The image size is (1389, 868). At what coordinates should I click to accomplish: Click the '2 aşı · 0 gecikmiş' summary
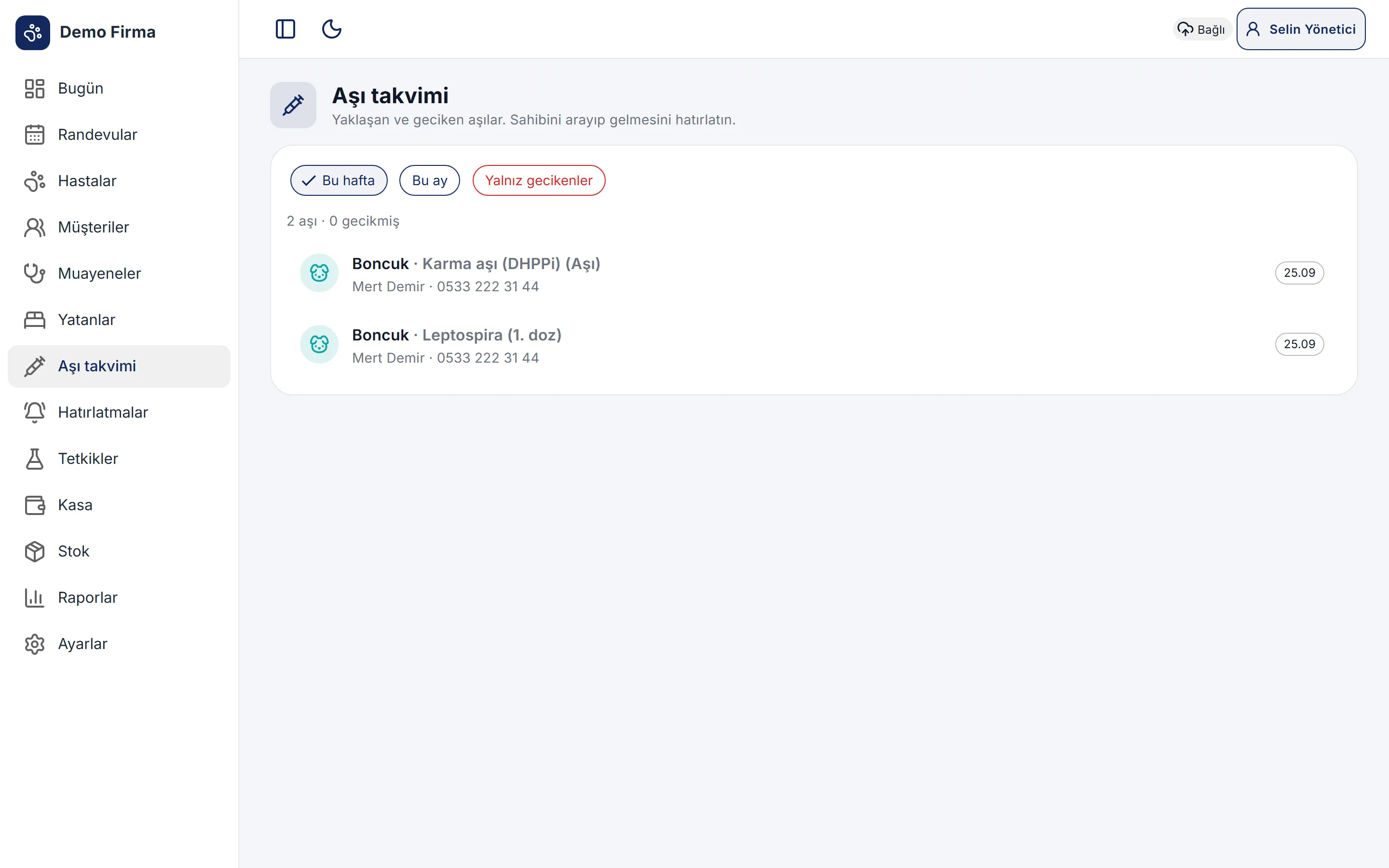point(342,221)
